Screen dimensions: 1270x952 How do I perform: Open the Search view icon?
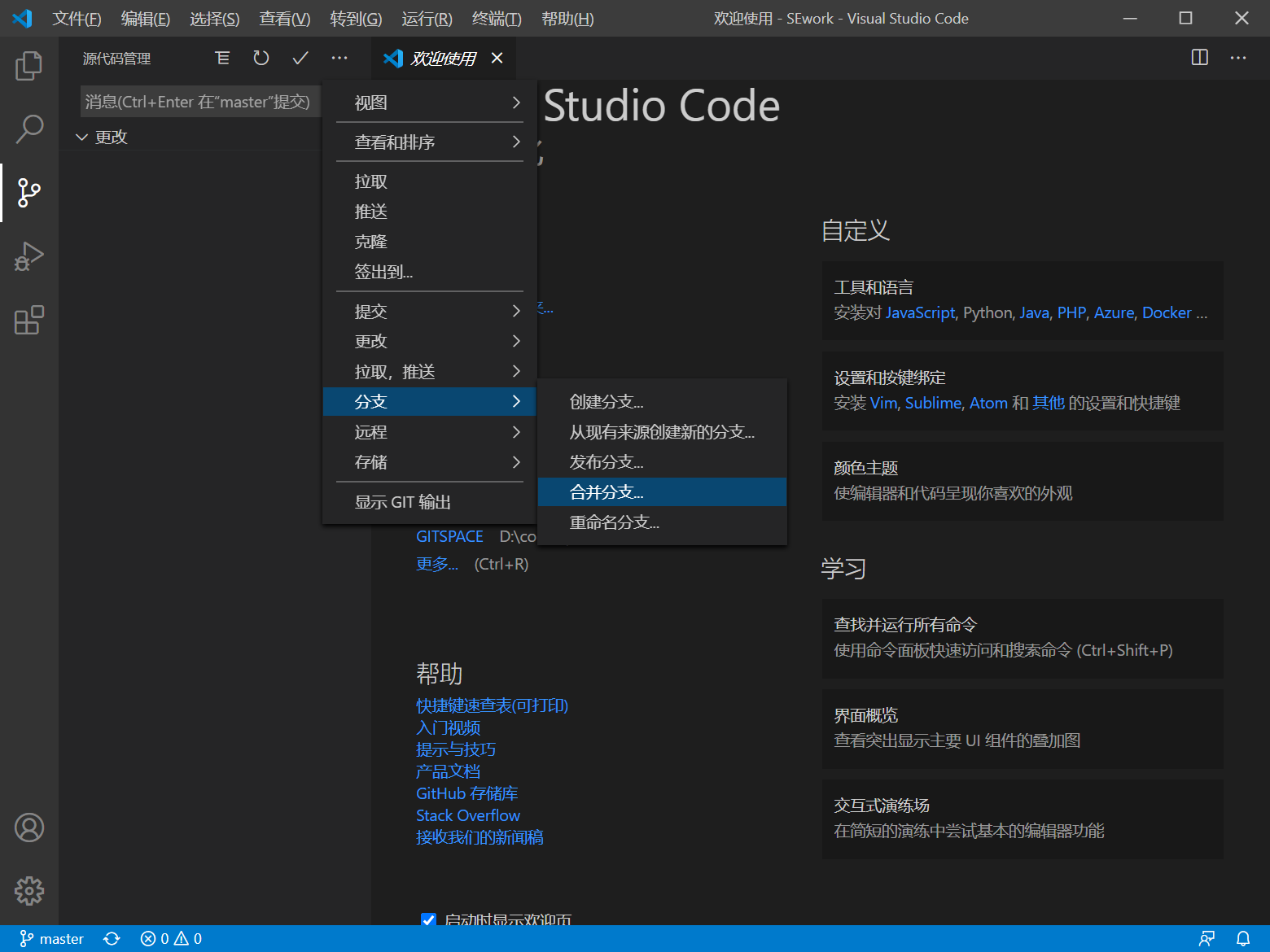coord(29,129)
